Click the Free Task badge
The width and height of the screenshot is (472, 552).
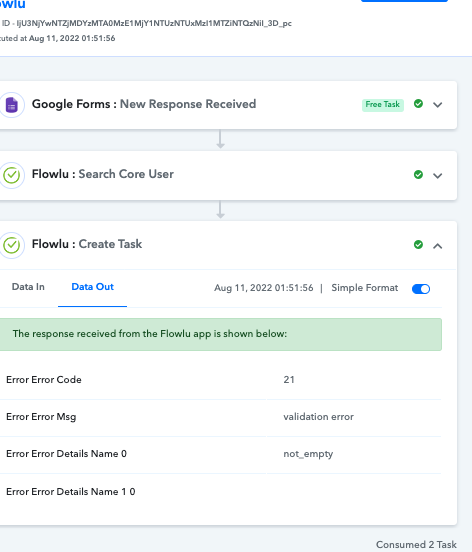(383, 105)
